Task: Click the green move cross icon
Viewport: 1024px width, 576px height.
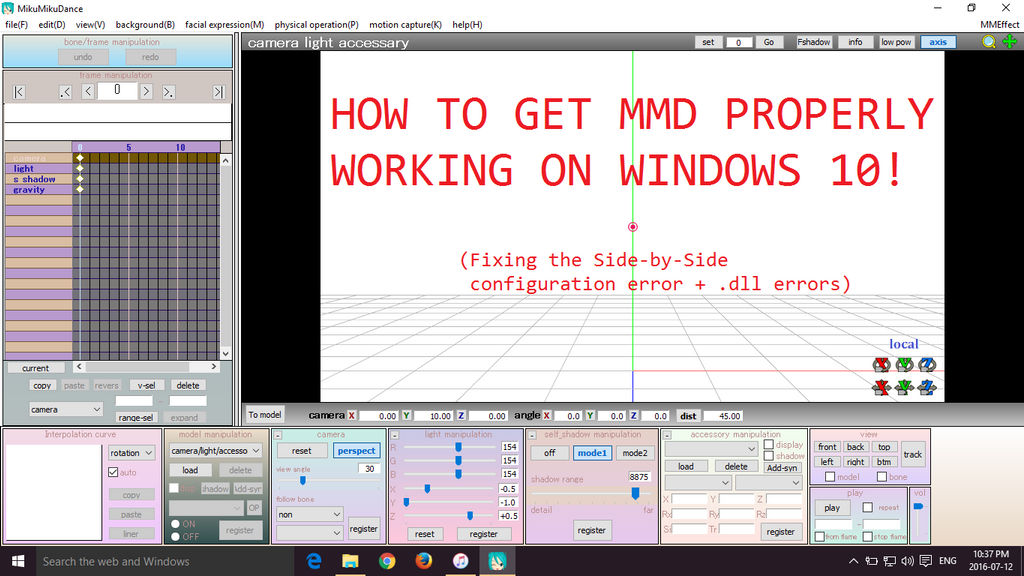Action: pyautogui.click(x=1010, y=42)
